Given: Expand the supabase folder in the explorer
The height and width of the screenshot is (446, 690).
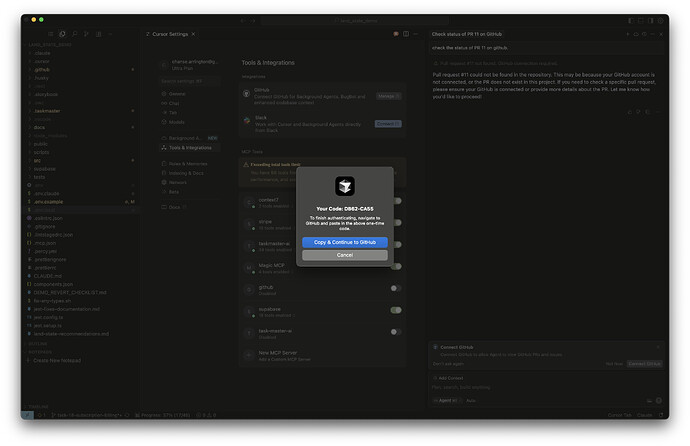Looking at the screenshot, I should pyautogui.click(x=81, y=169).
